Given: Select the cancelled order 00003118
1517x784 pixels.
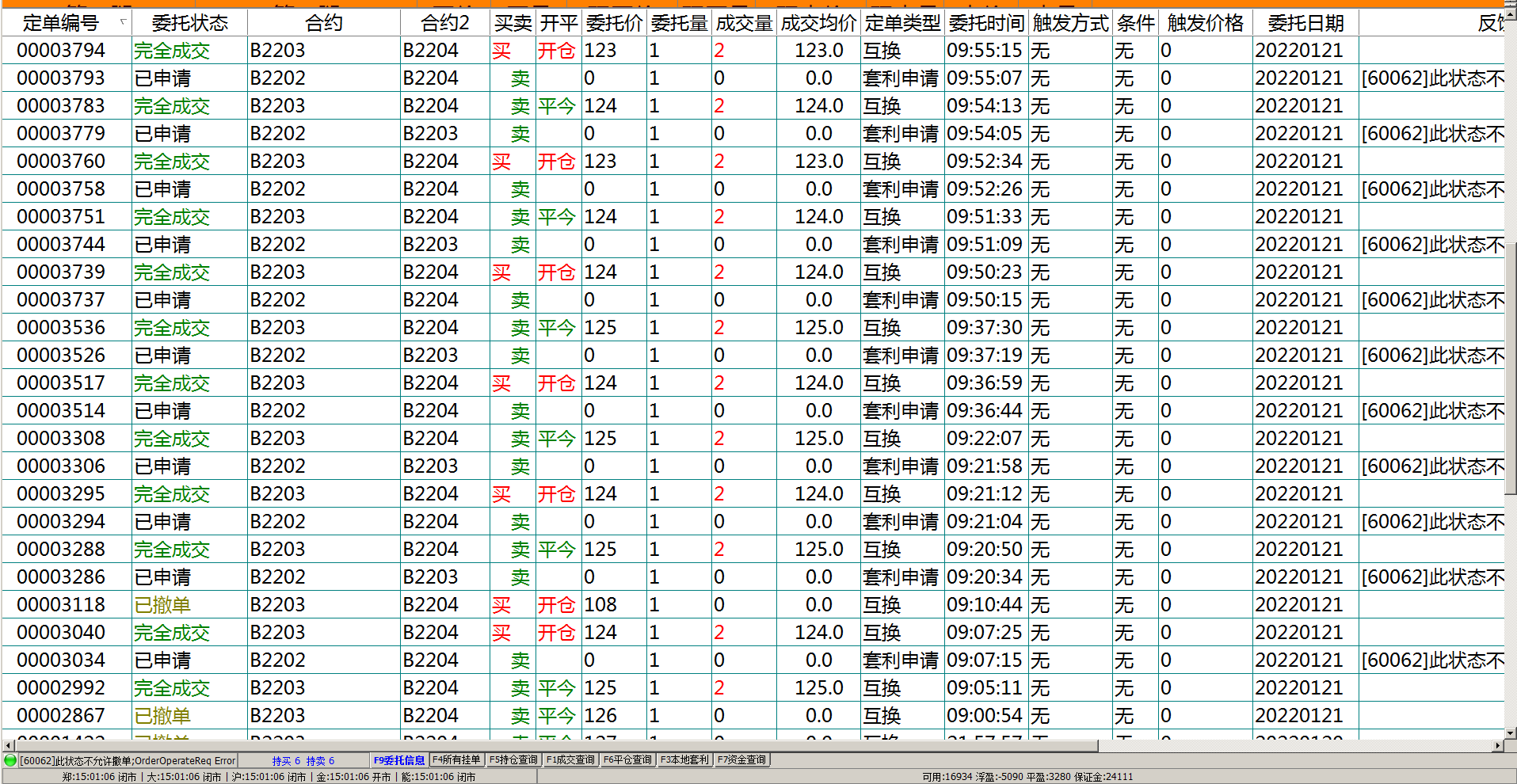Looking at the screenshot, I should pos(61,605).
